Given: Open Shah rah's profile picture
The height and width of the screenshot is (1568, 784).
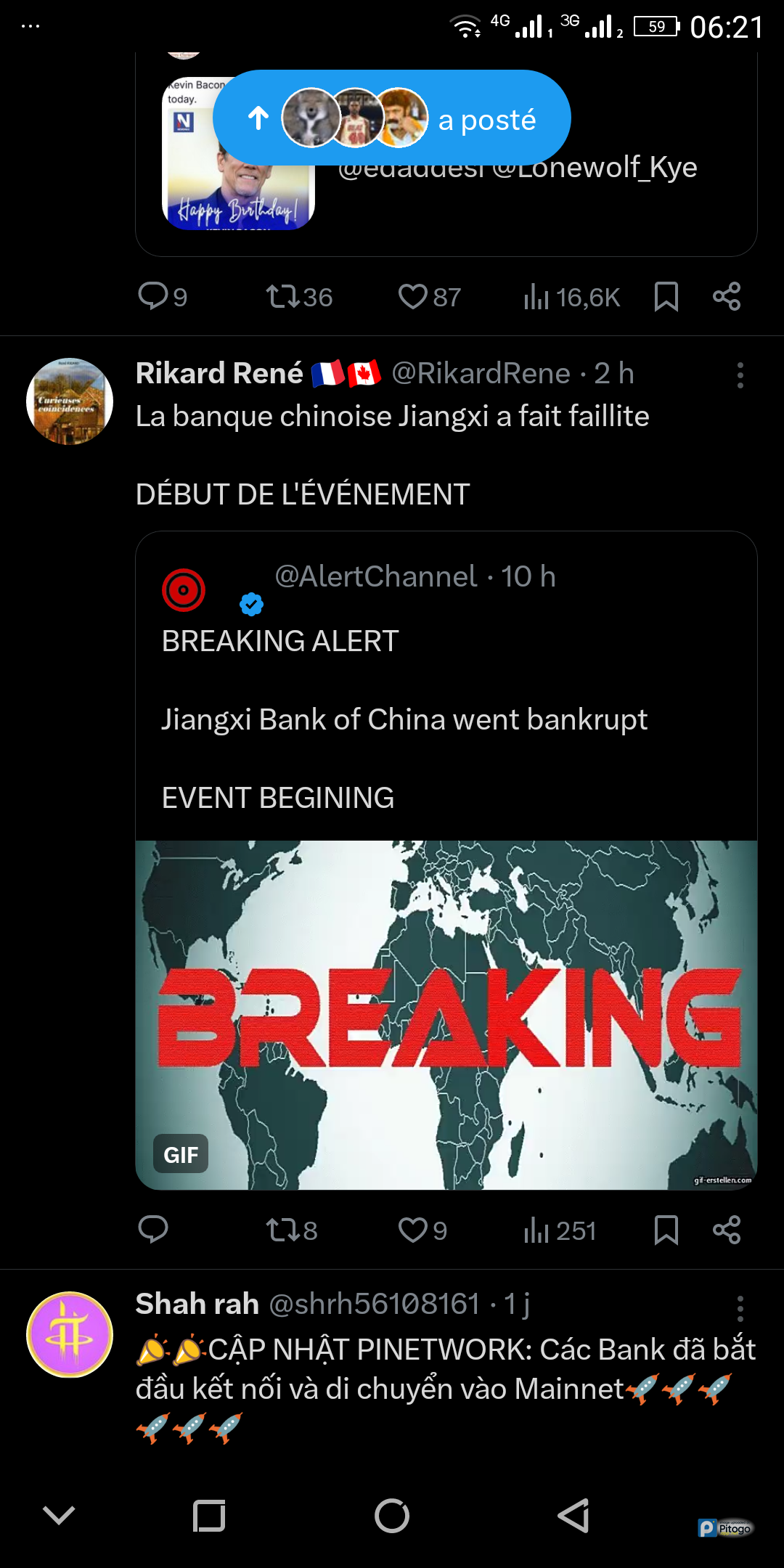Looking at the screenshot, I should point(70,1334).
